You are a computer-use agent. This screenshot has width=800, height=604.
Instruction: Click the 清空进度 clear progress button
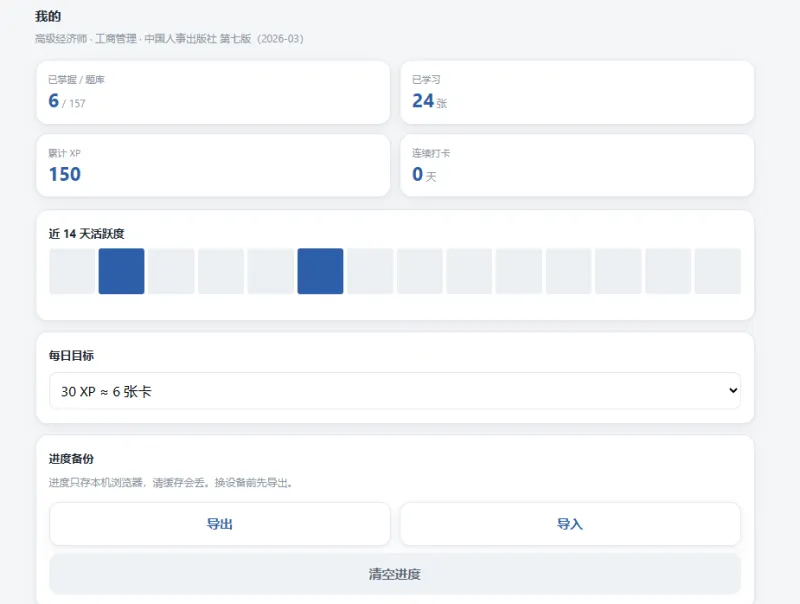pos(395,574)
